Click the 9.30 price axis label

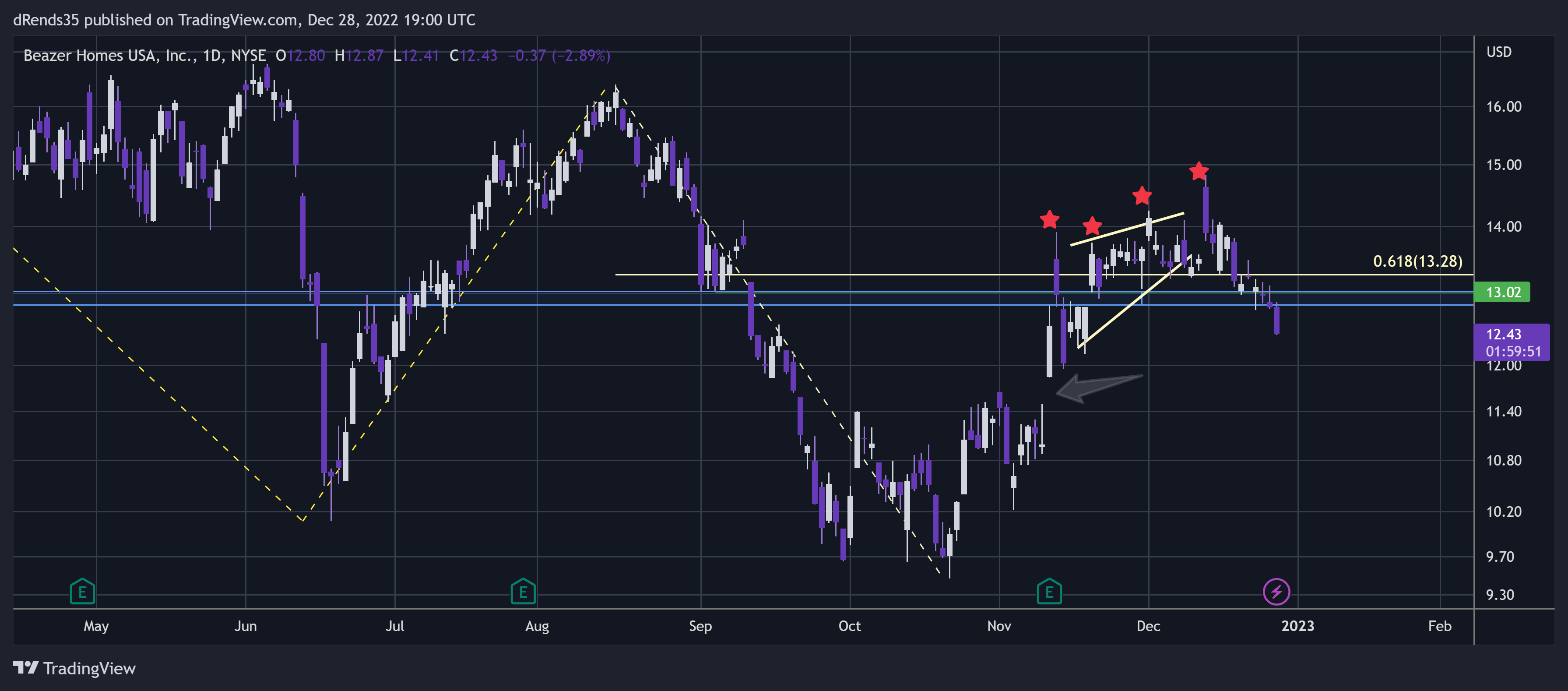[1500, 595]
